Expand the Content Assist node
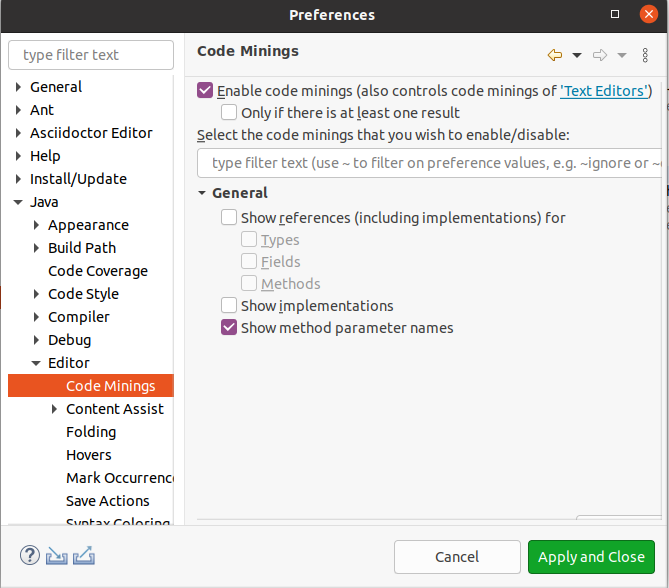 (54, 409)
